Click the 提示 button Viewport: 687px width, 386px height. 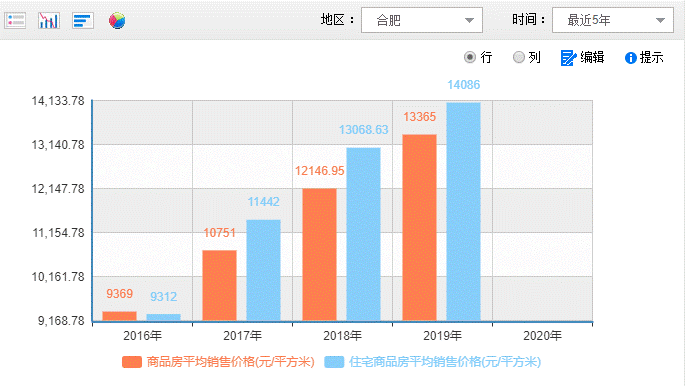click(x=644, y=57)
